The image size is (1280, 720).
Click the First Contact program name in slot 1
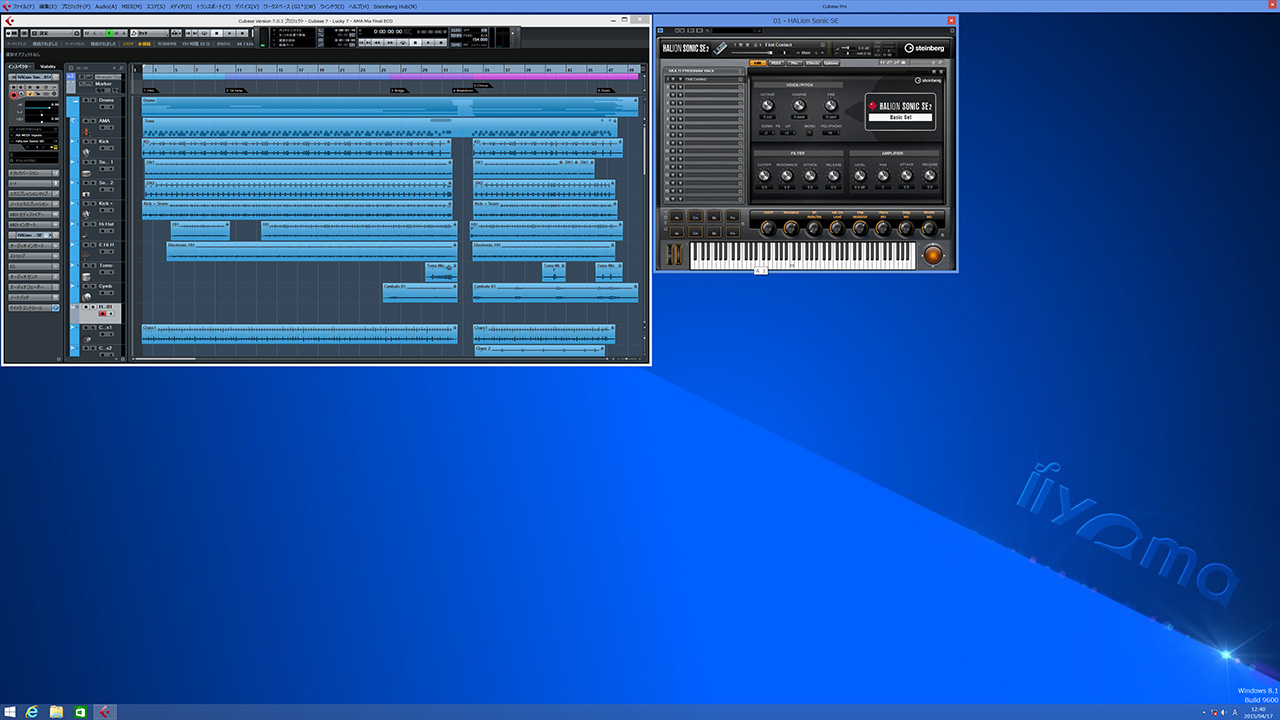tap(695, 79)
